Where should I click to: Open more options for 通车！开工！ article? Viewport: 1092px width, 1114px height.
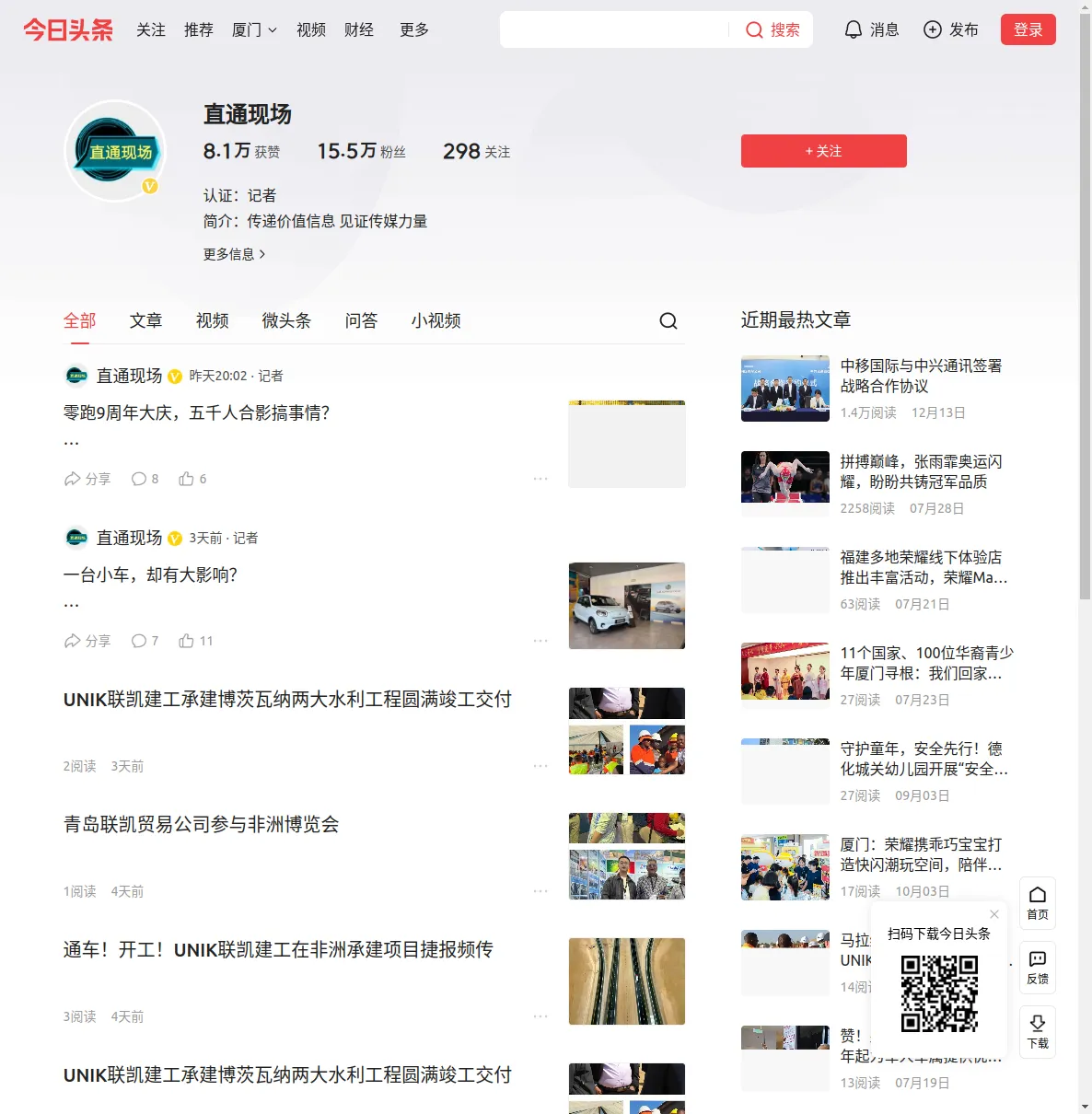point(540,1016)
